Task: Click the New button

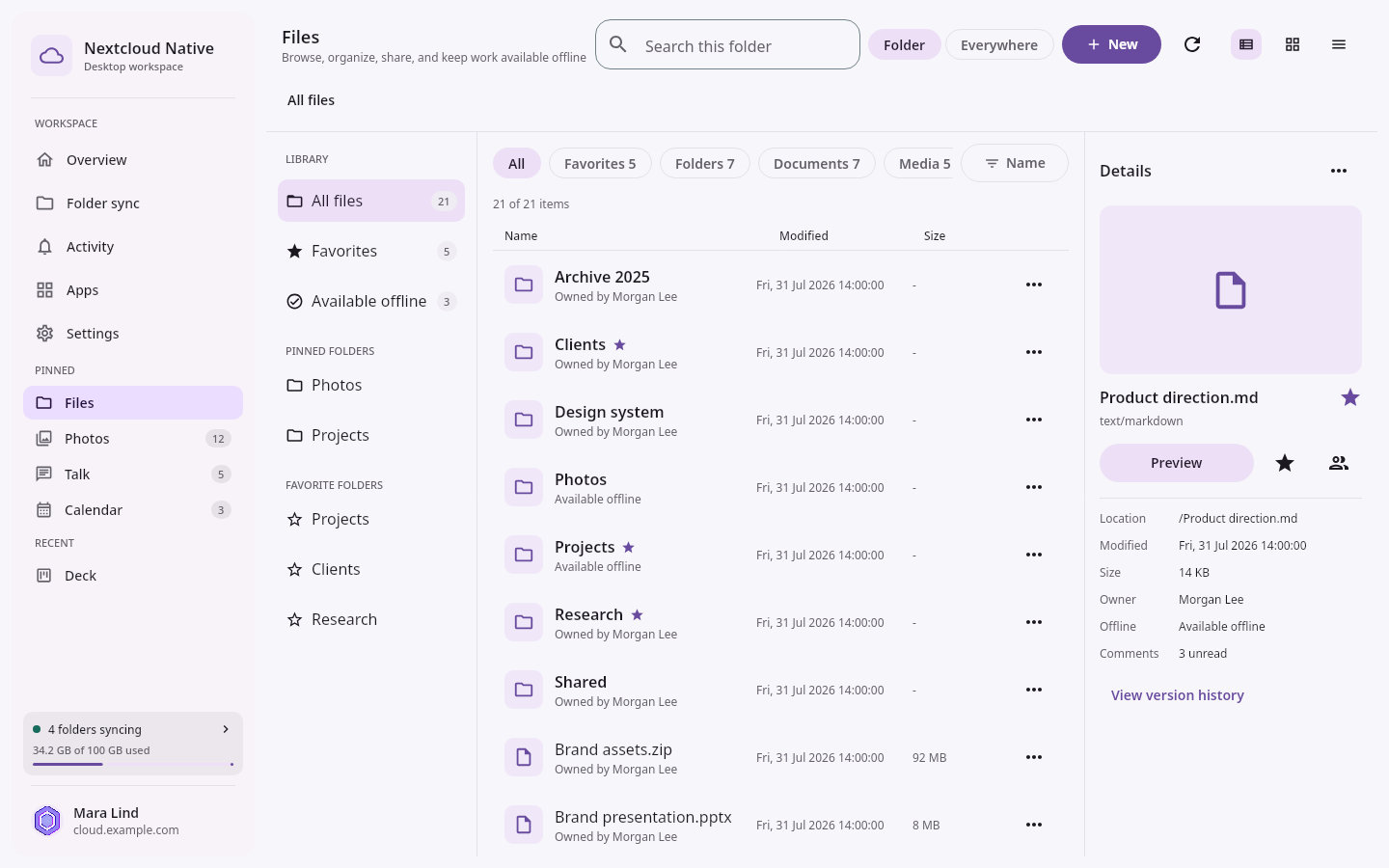Action: (x=1111, y=44)
